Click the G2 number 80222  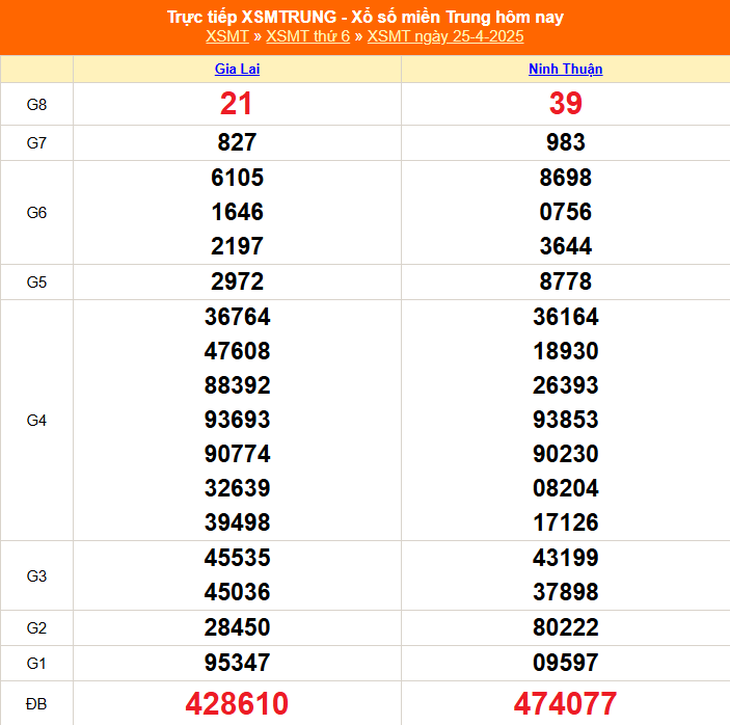(x=565, y=628)
